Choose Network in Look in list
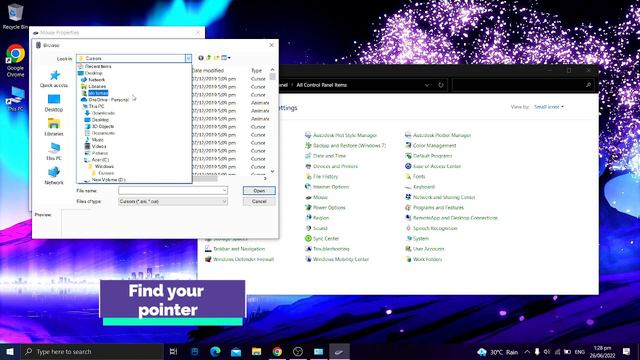 click(96, 80)
